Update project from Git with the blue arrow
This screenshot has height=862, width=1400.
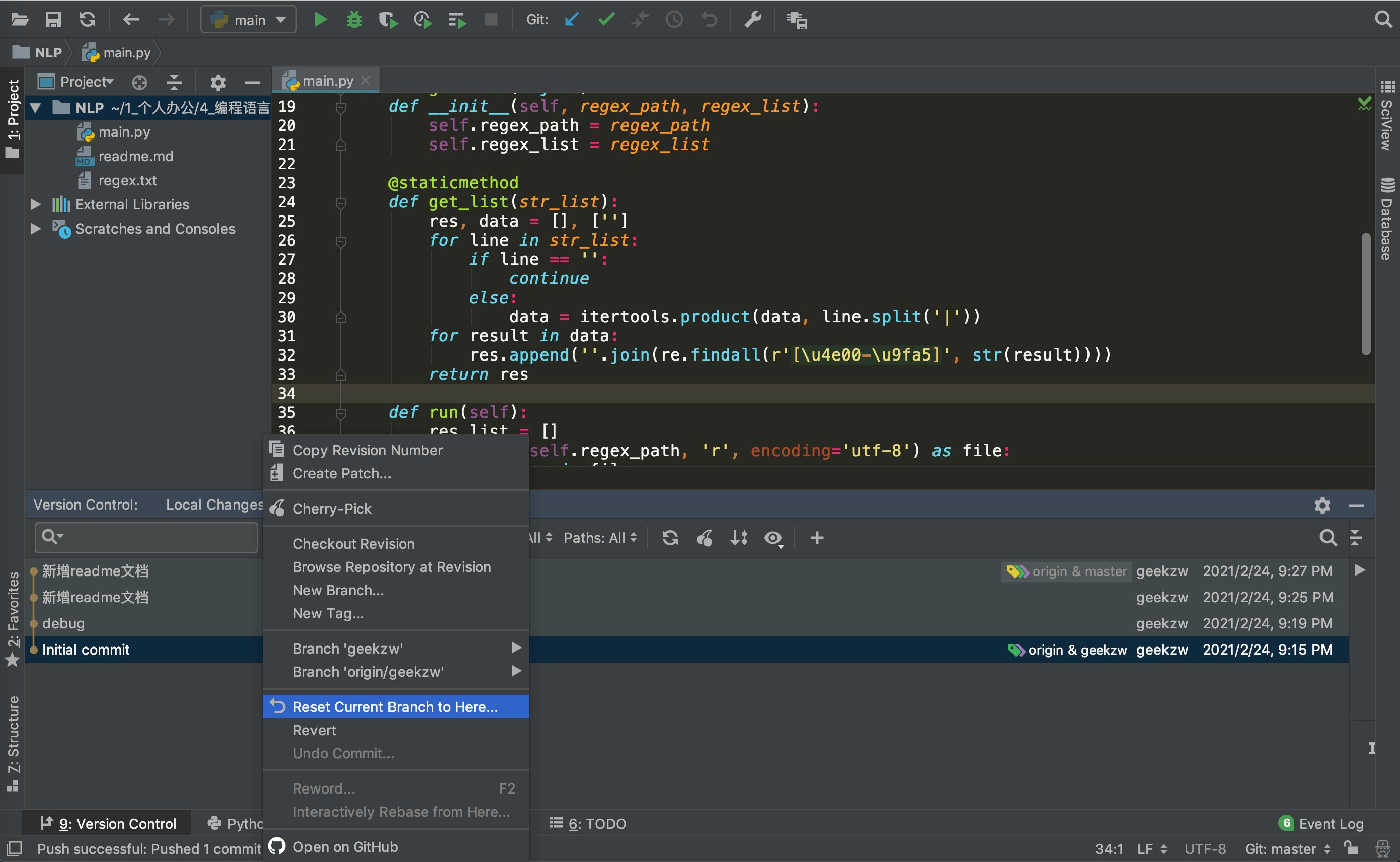pyautogui.click(x=572, y=19)
